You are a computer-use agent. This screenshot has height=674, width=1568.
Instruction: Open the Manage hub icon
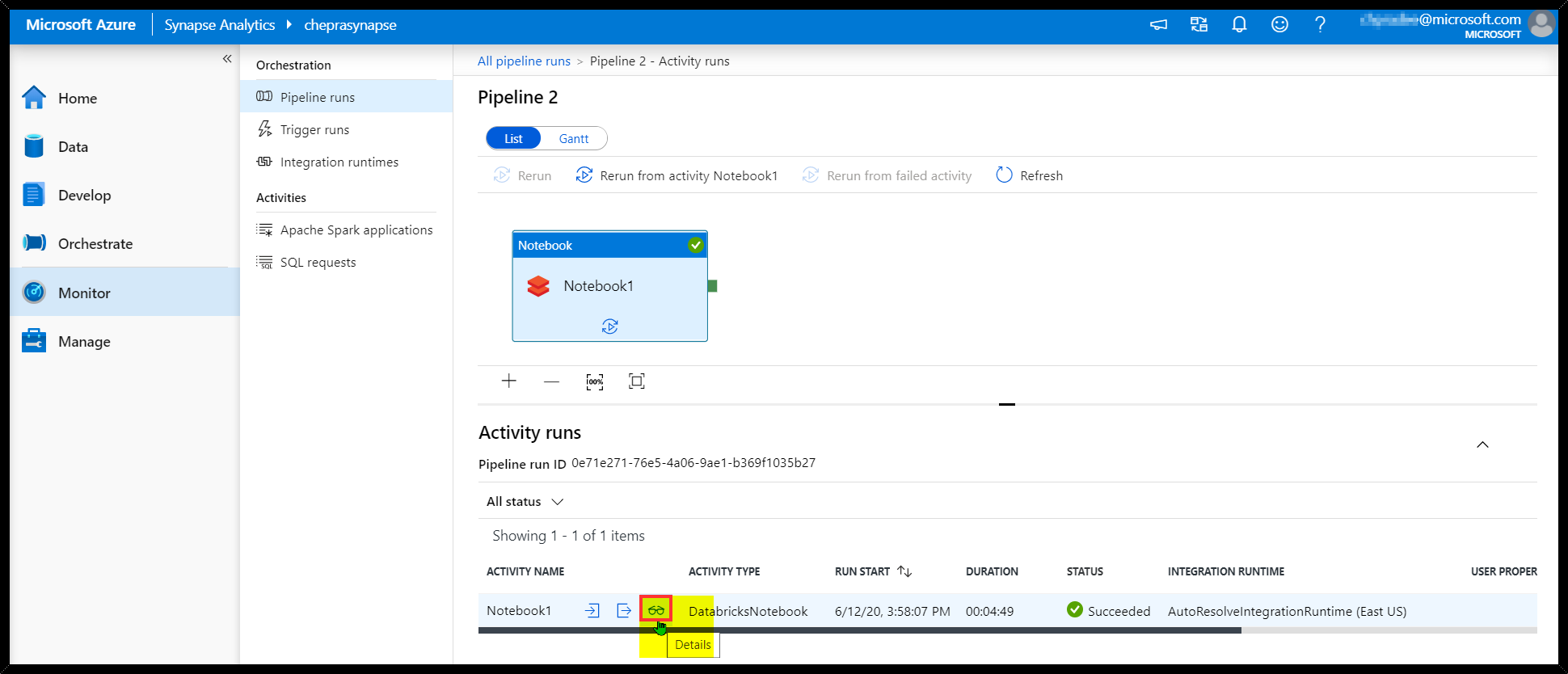tap(34, 341)
